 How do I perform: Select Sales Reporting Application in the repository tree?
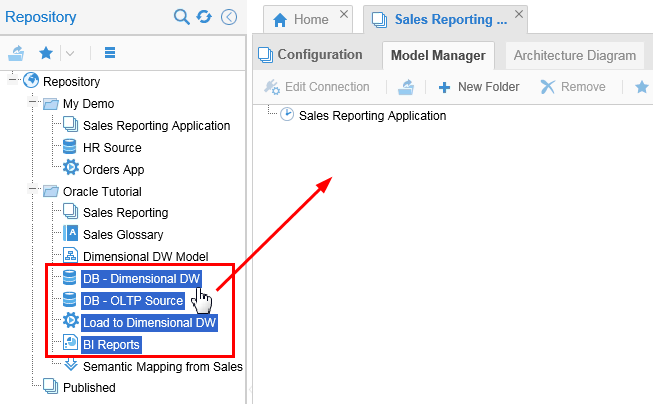[156, 125]
